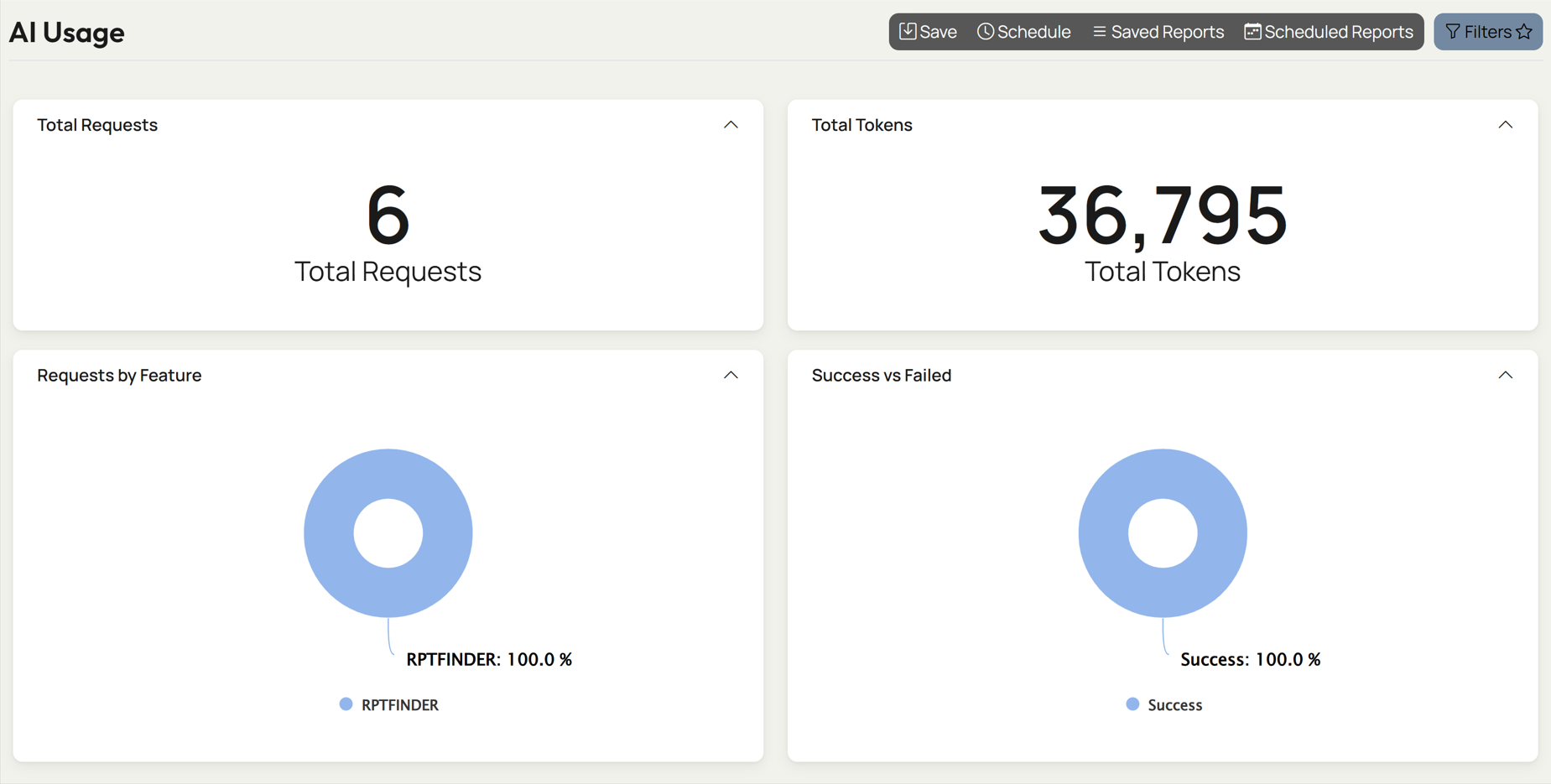Screen dimensions: 1551x784
Task: Click the Total Requests card header title
Action: coord(97,125)
